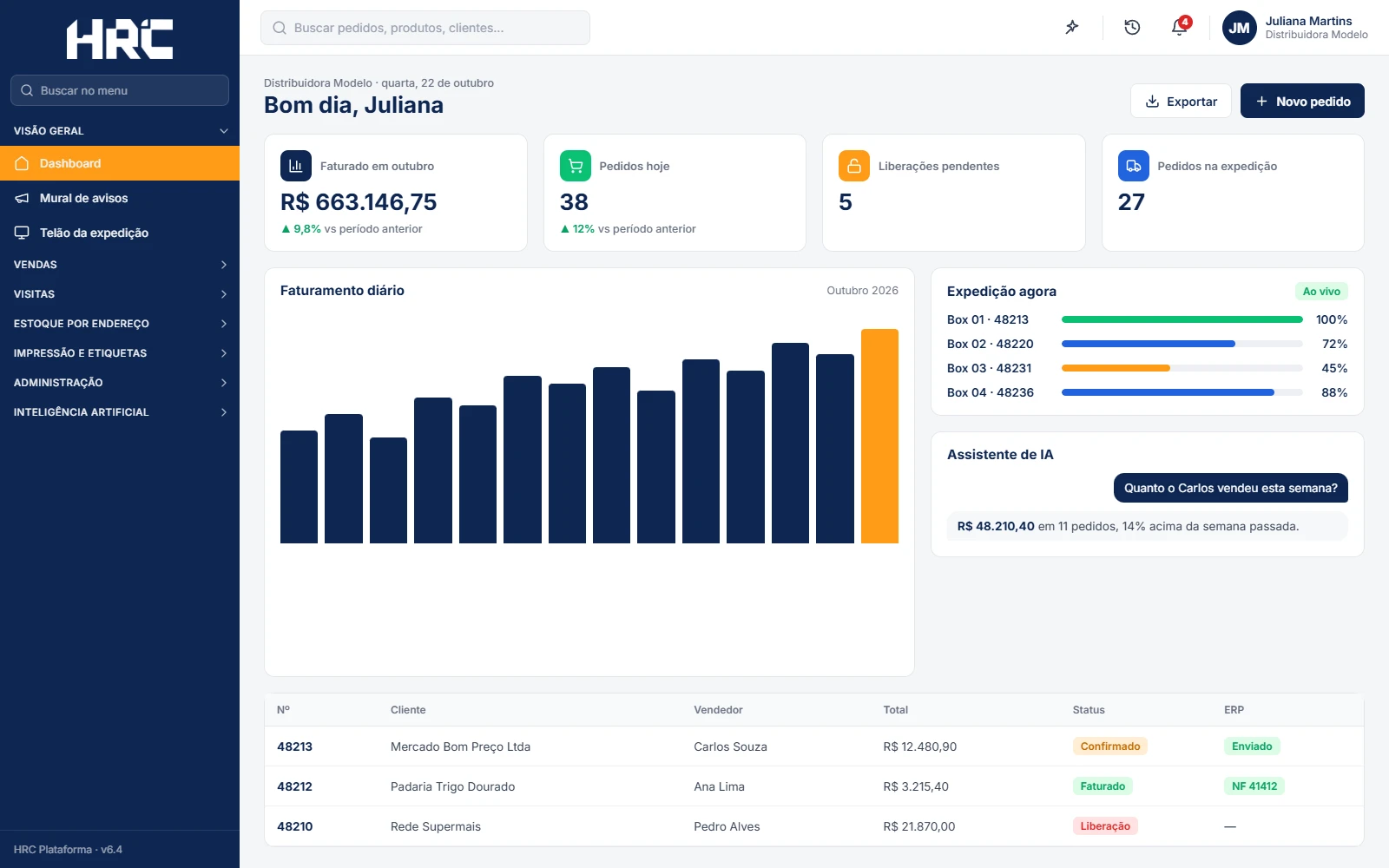Viewport: 1389px width, 868px height.
Task: Expand Inteligência Artificial section
Action: tap(120, 412)
